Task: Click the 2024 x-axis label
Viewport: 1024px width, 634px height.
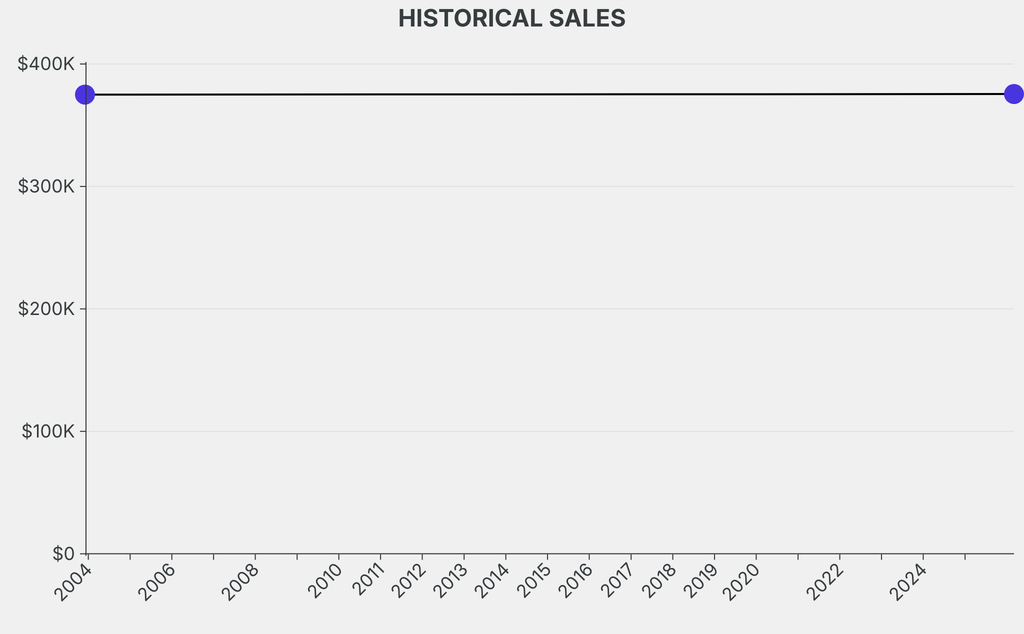Action: pos(908,582)
